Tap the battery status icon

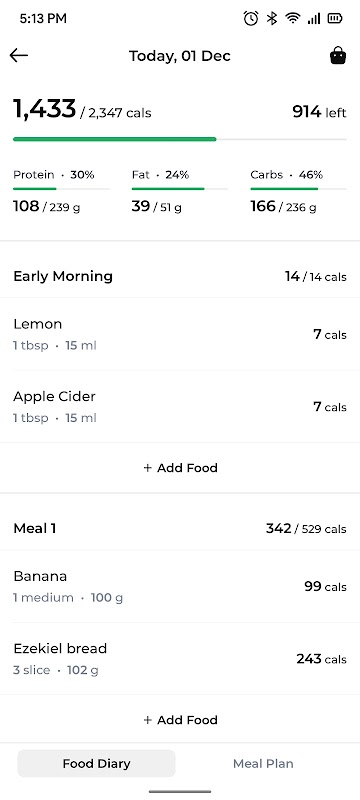coord(335,19)
